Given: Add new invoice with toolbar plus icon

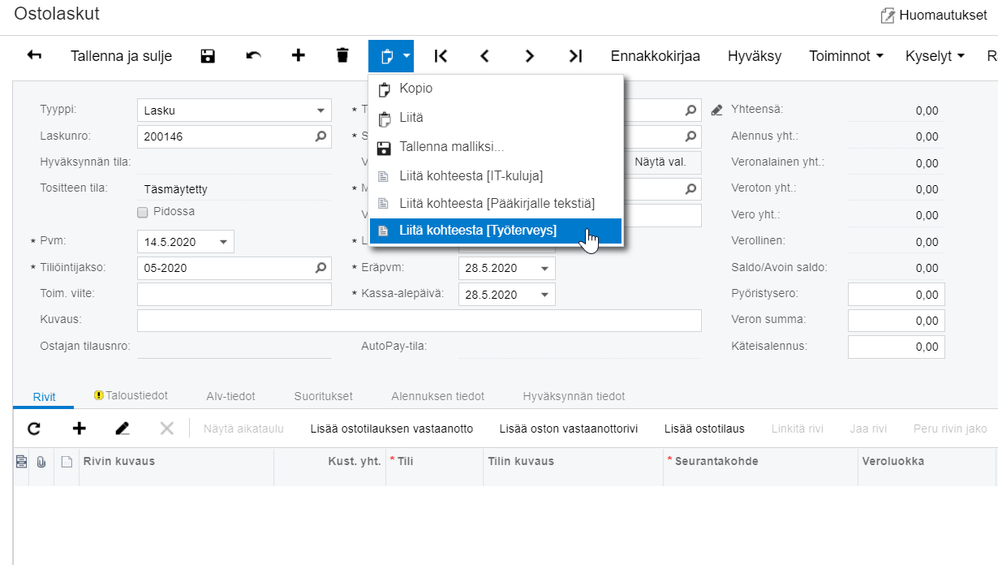Looking at the screenshot, I should coord(298,56).
